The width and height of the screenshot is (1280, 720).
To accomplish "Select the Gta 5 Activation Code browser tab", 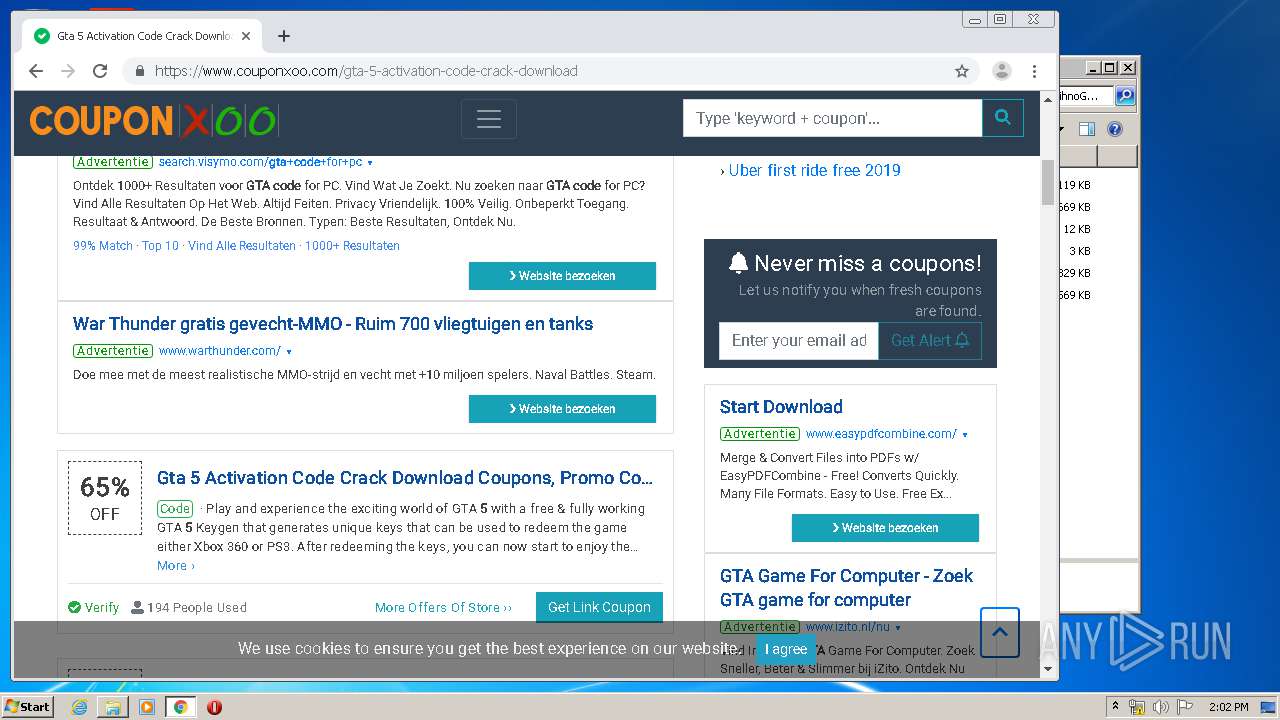I will [140, 36].
